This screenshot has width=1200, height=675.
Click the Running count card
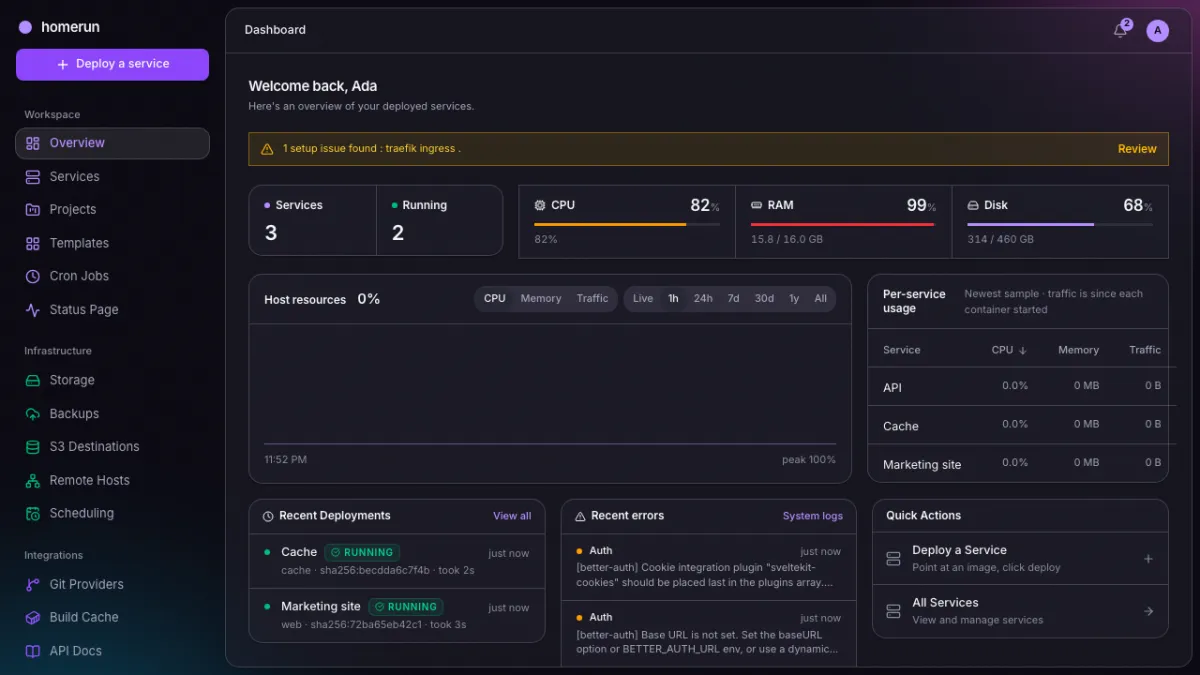coord(439,220)
